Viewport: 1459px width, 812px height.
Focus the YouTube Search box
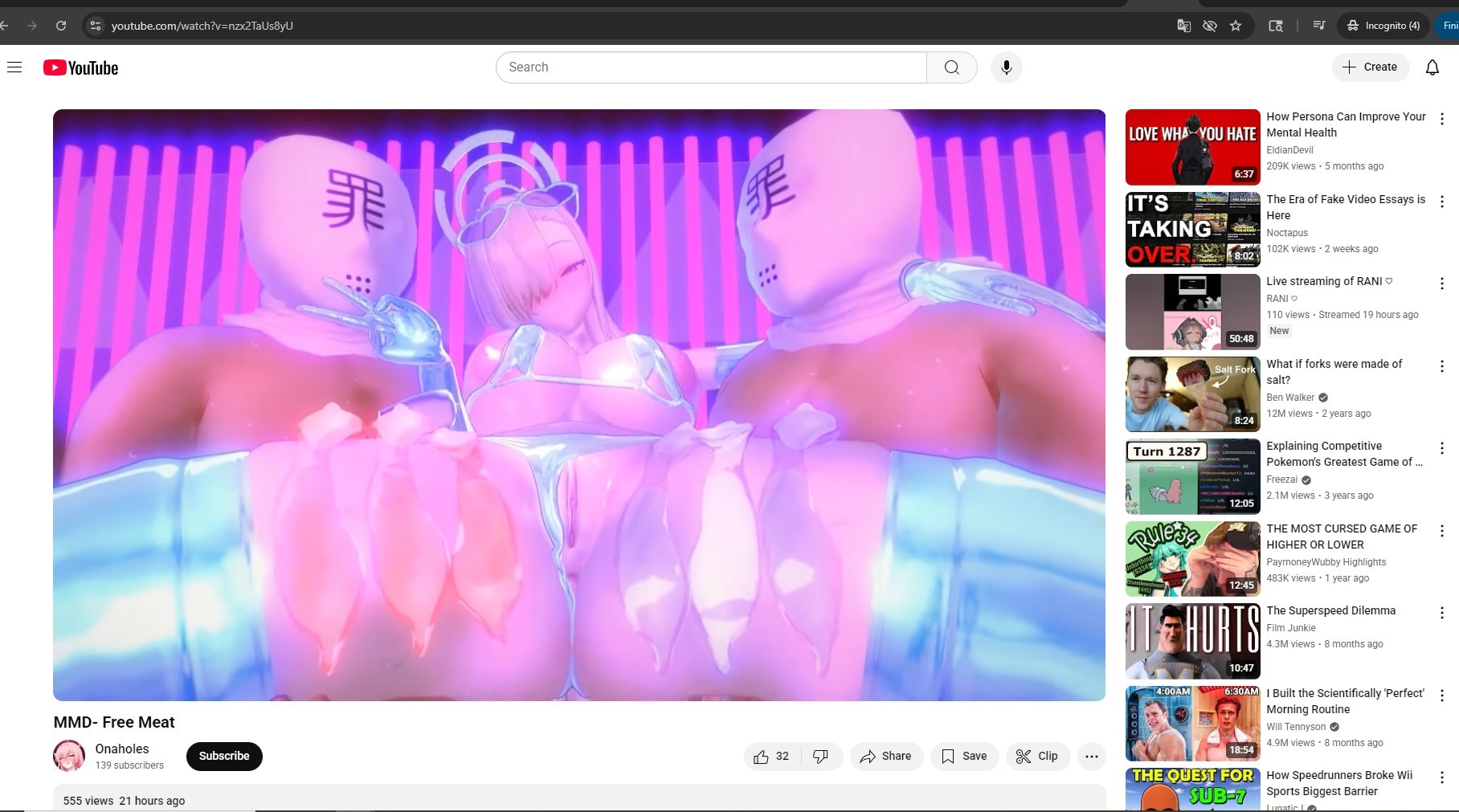(x=711, y=67)
